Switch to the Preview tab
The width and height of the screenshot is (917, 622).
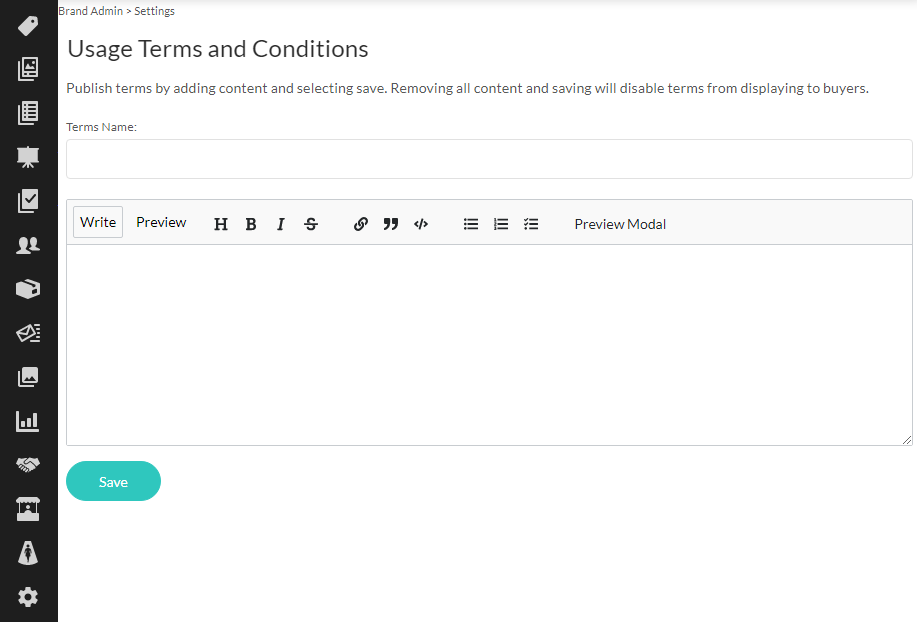pyautogui.click(x=161, y=222)
